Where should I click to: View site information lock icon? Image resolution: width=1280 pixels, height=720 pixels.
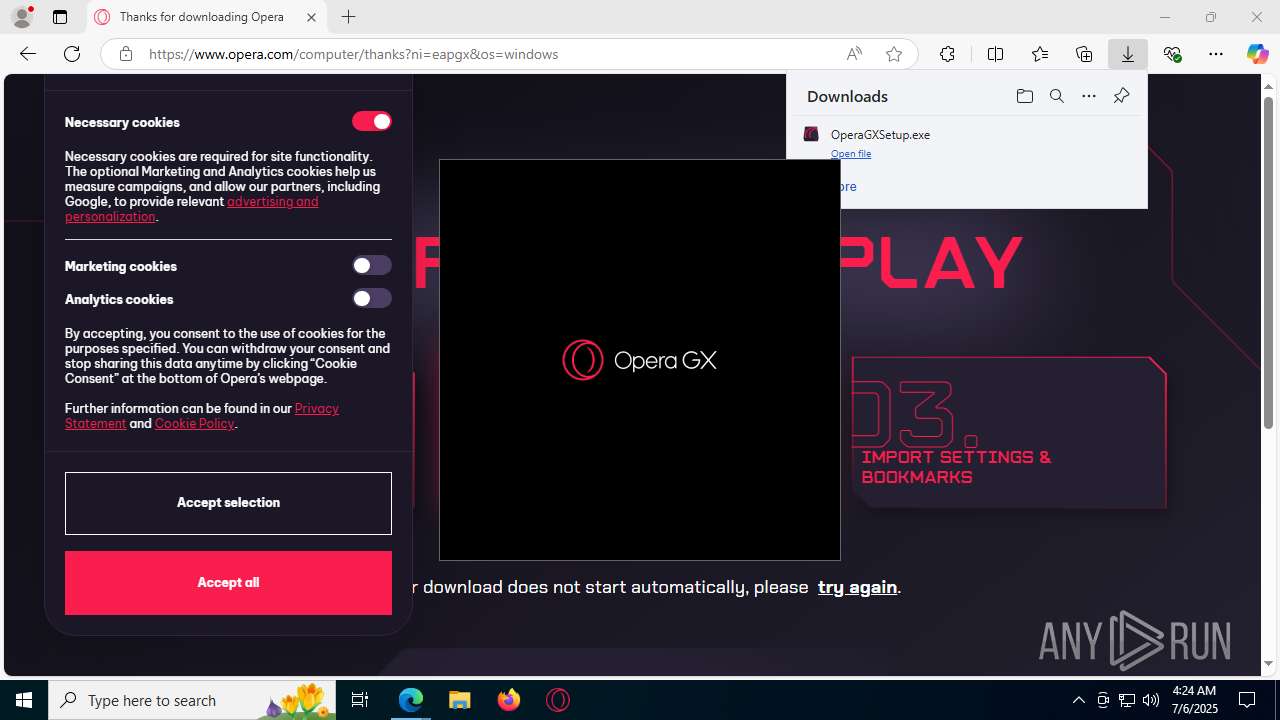pos(125,54)
